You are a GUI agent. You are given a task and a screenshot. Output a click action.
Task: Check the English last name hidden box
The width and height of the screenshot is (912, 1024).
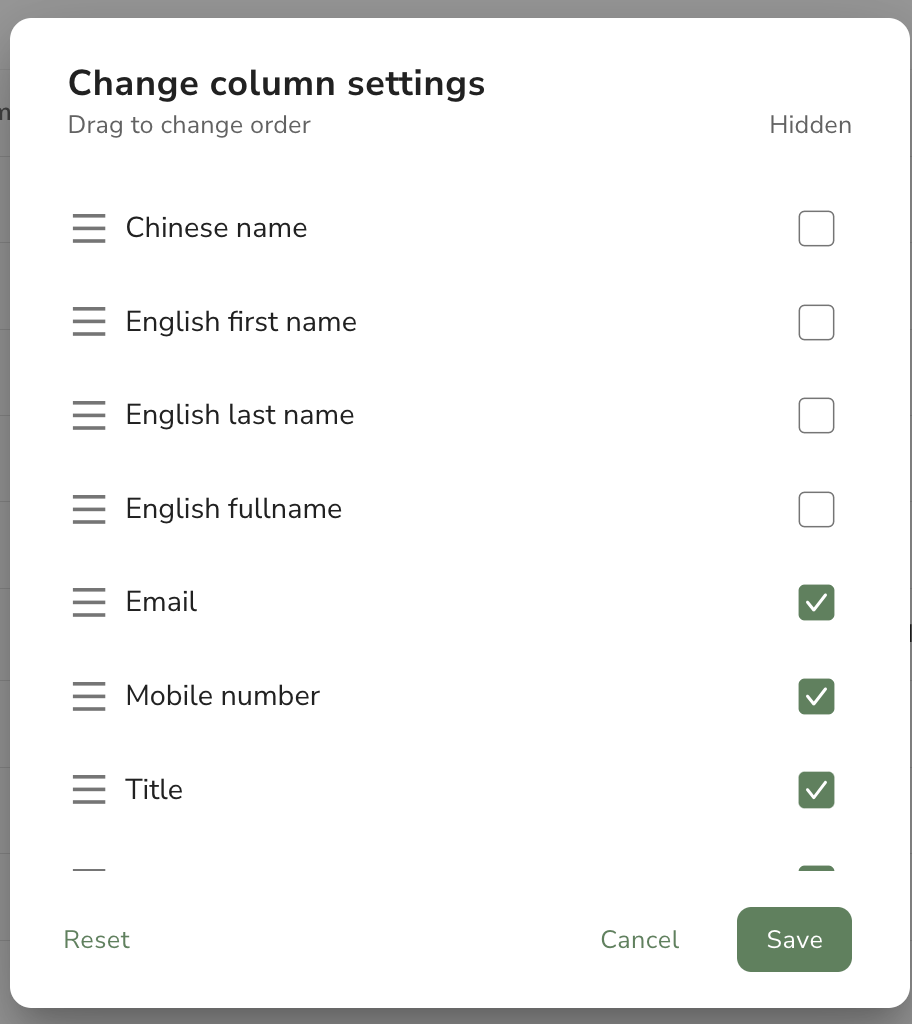tap(816, 415)
